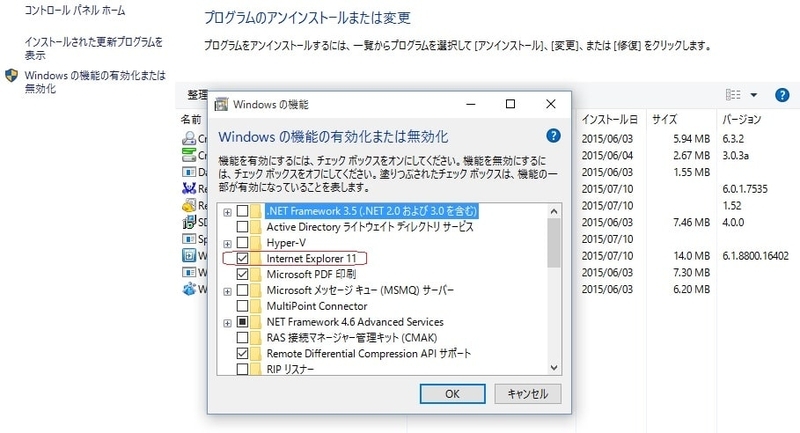Sort by the サイズ column header

point(664,119)
